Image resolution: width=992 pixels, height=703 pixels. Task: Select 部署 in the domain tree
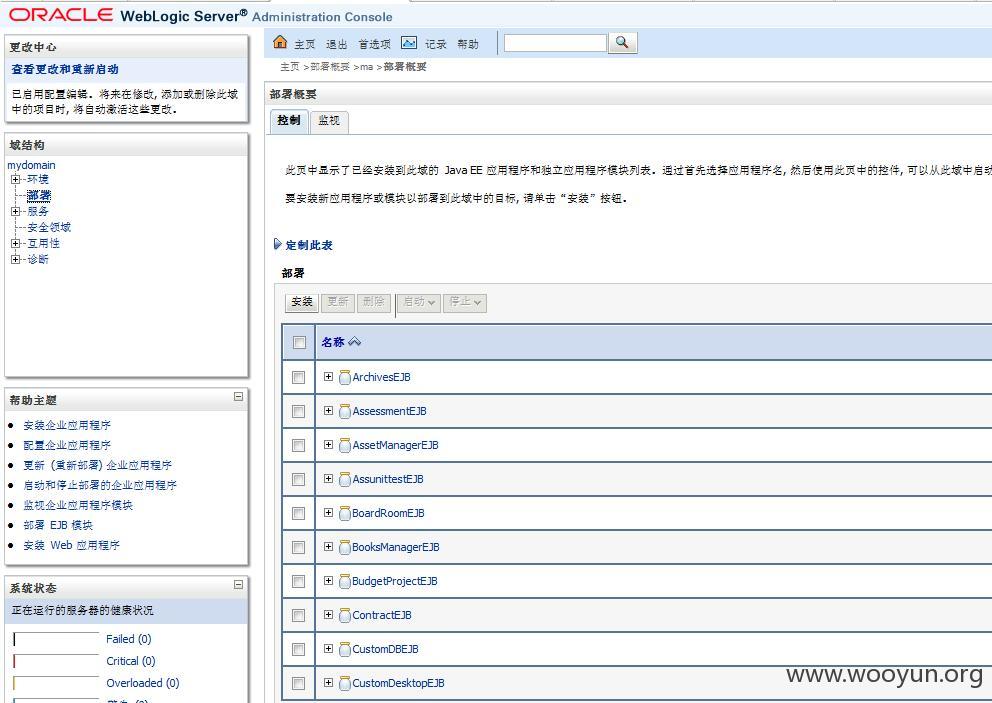point(39,196)
